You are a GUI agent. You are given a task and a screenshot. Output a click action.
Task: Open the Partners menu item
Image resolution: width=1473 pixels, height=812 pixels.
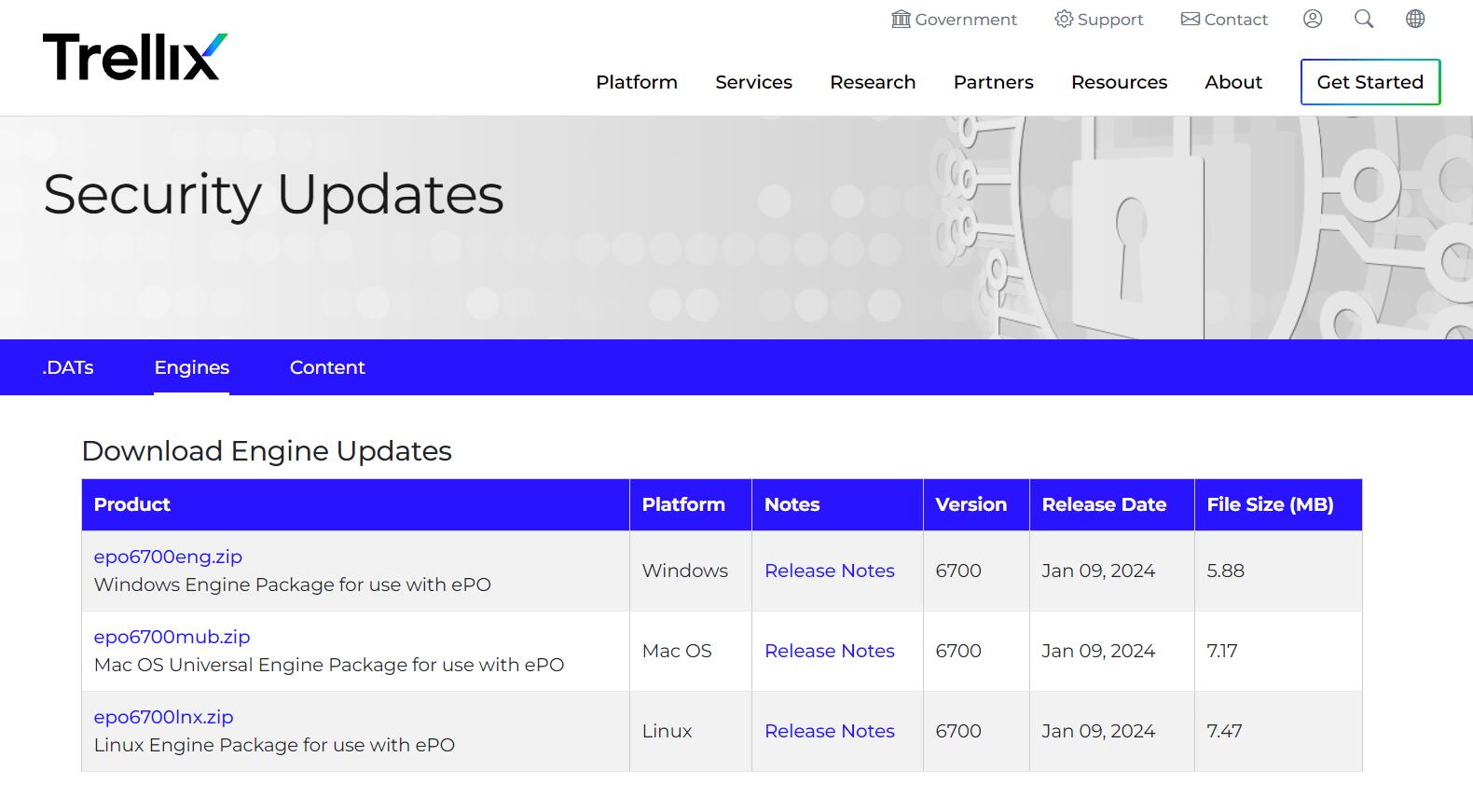pos(993,82)
